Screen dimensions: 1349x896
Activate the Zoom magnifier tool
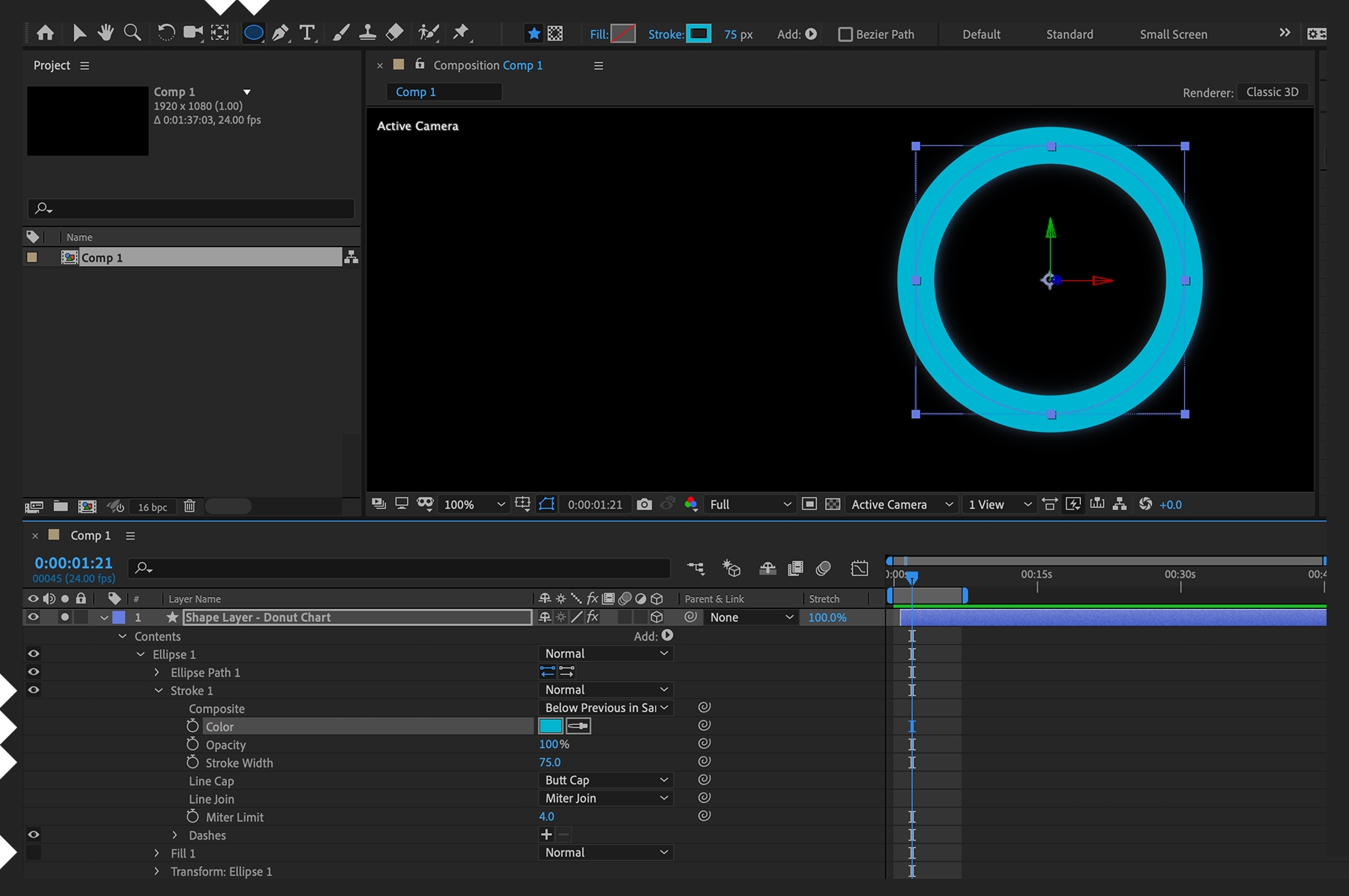tap(132, 33)
